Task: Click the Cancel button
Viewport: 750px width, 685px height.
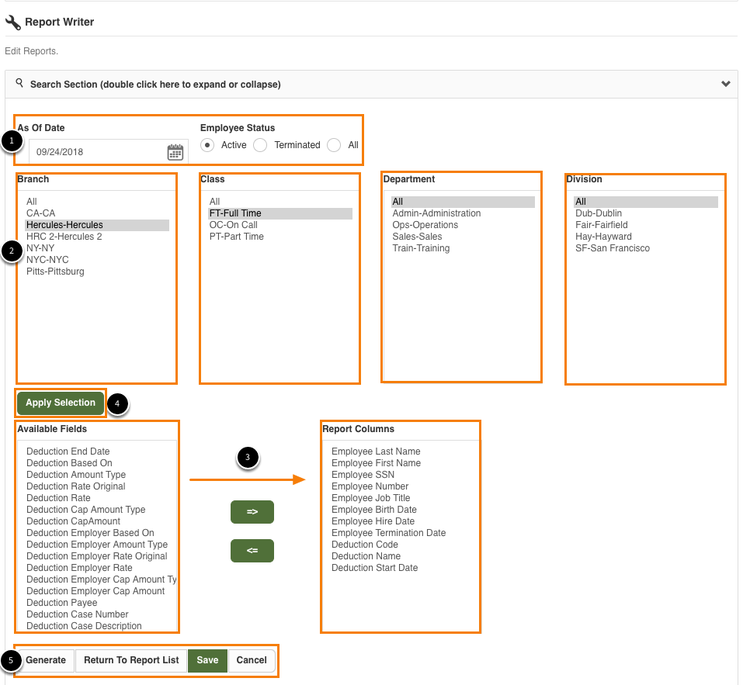Action: pyautogui.click(x=252, y=660)
